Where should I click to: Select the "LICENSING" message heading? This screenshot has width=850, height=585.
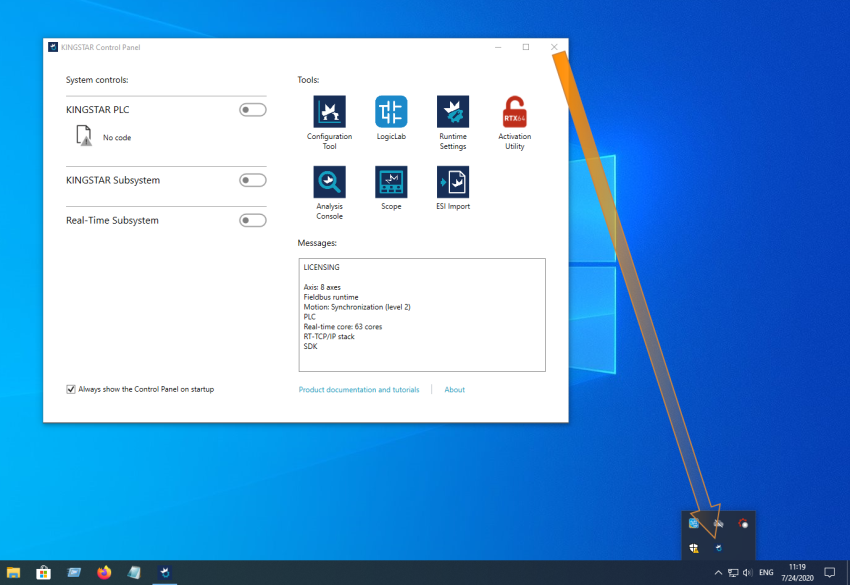tap(321, 267)
